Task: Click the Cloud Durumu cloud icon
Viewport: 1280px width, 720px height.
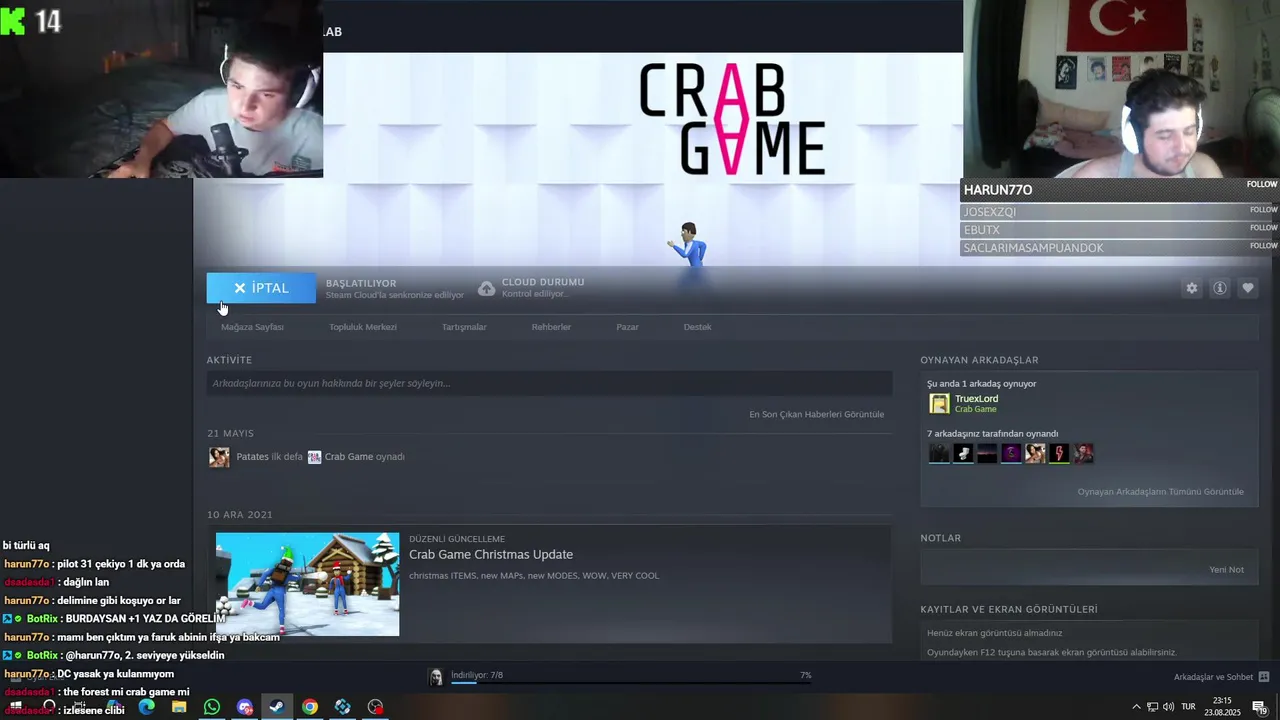Action: coord(486,288)
